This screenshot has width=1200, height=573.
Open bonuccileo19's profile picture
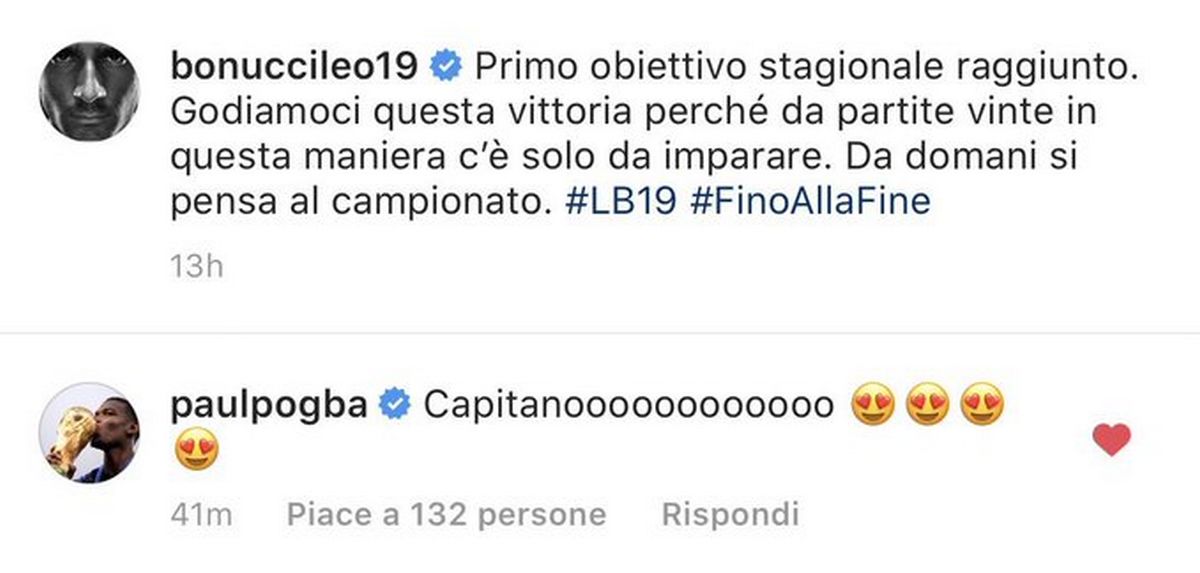click(x=87, y=93)
